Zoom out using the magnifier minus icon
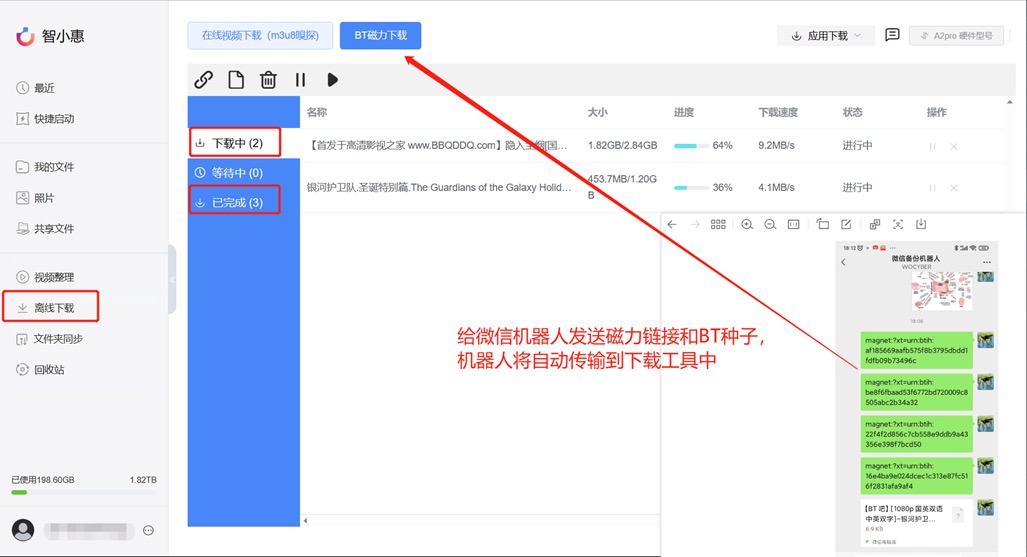The height and width of the screenshot is (557, 1027). coord(770,224)
